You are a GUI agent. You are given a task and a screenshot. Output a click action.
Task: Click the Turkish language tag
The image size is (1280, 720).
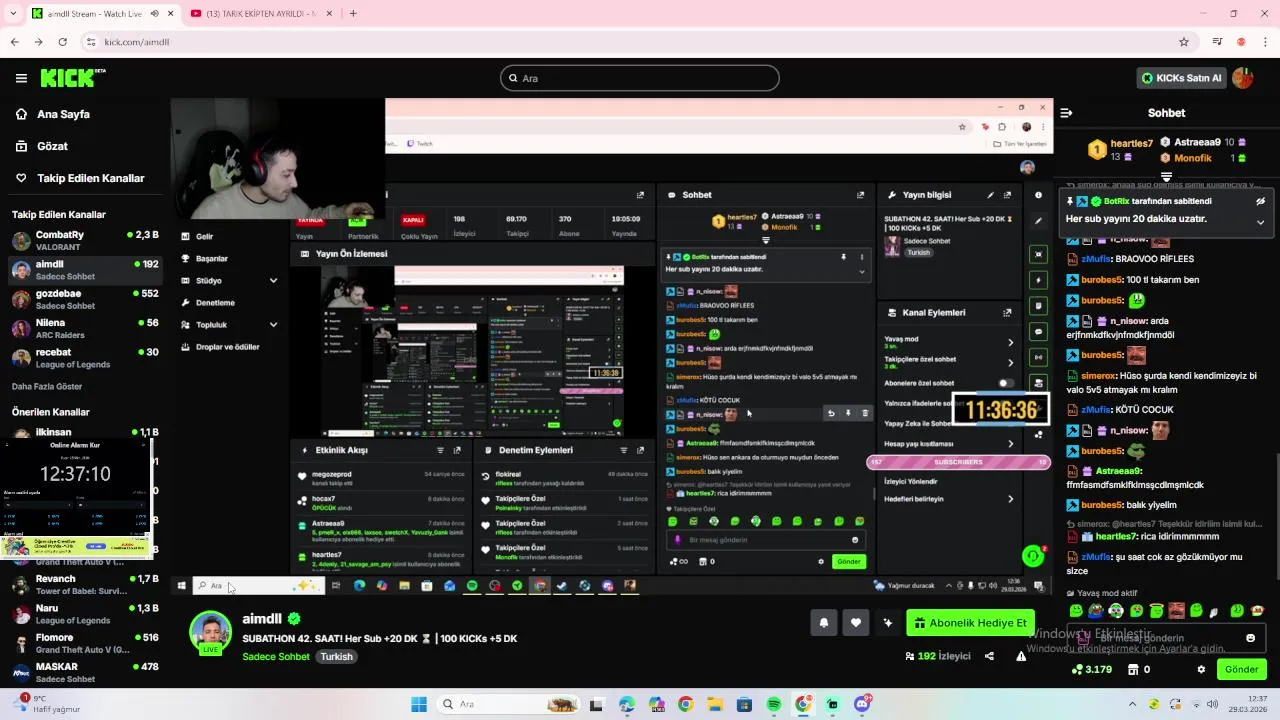tap(336, 657)
